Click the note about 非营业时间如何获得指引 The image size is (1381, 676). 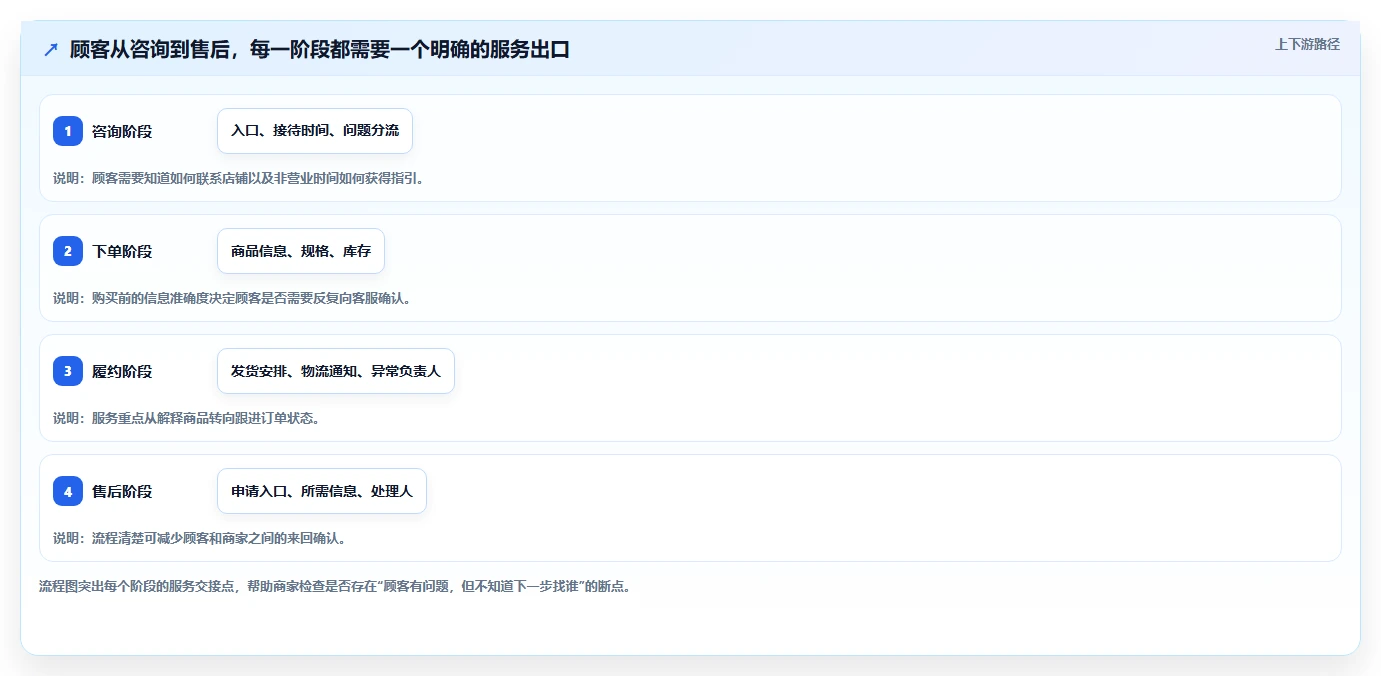coord(239,178)
